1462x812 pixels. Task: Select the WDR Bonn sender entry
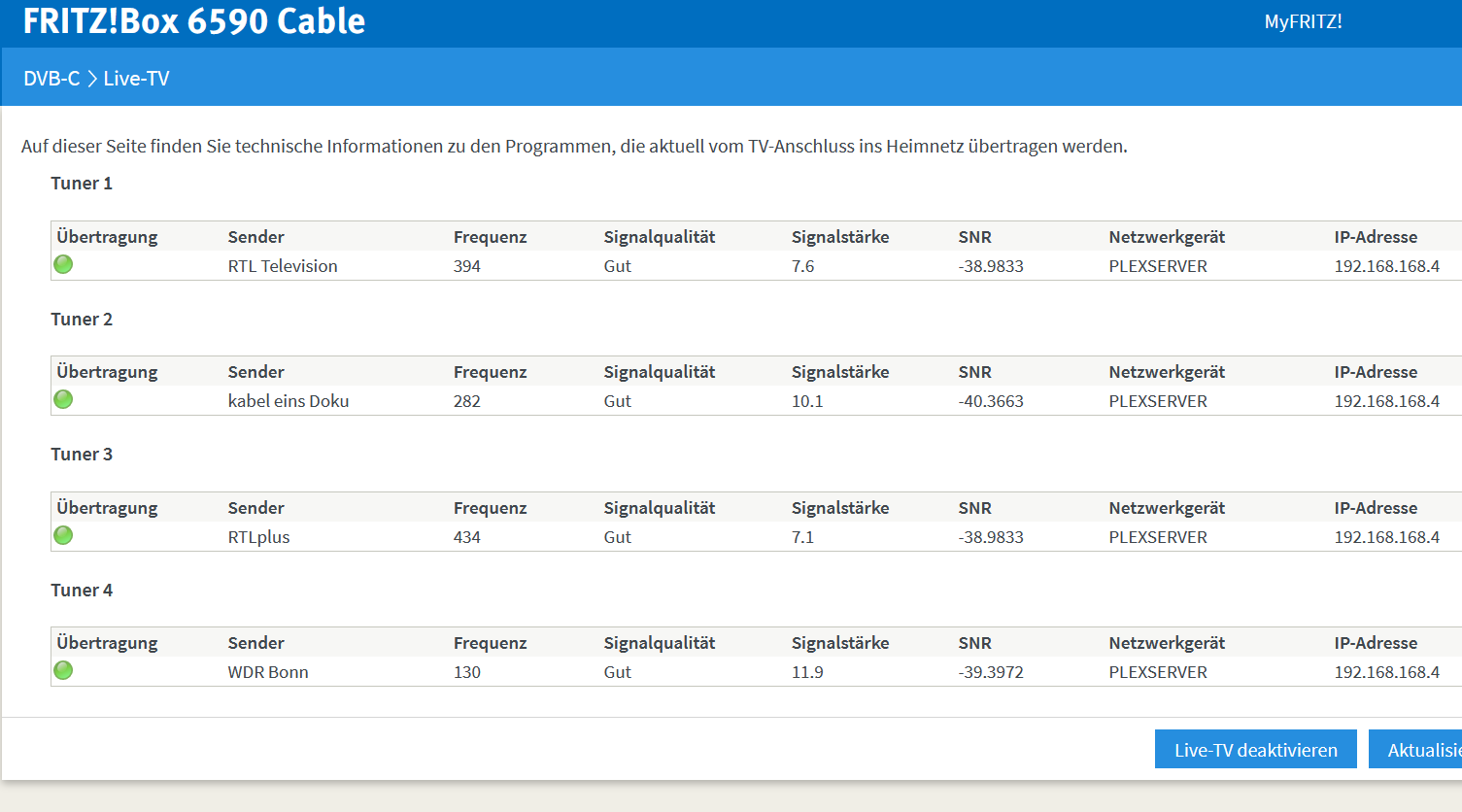(x=268, y=672)
